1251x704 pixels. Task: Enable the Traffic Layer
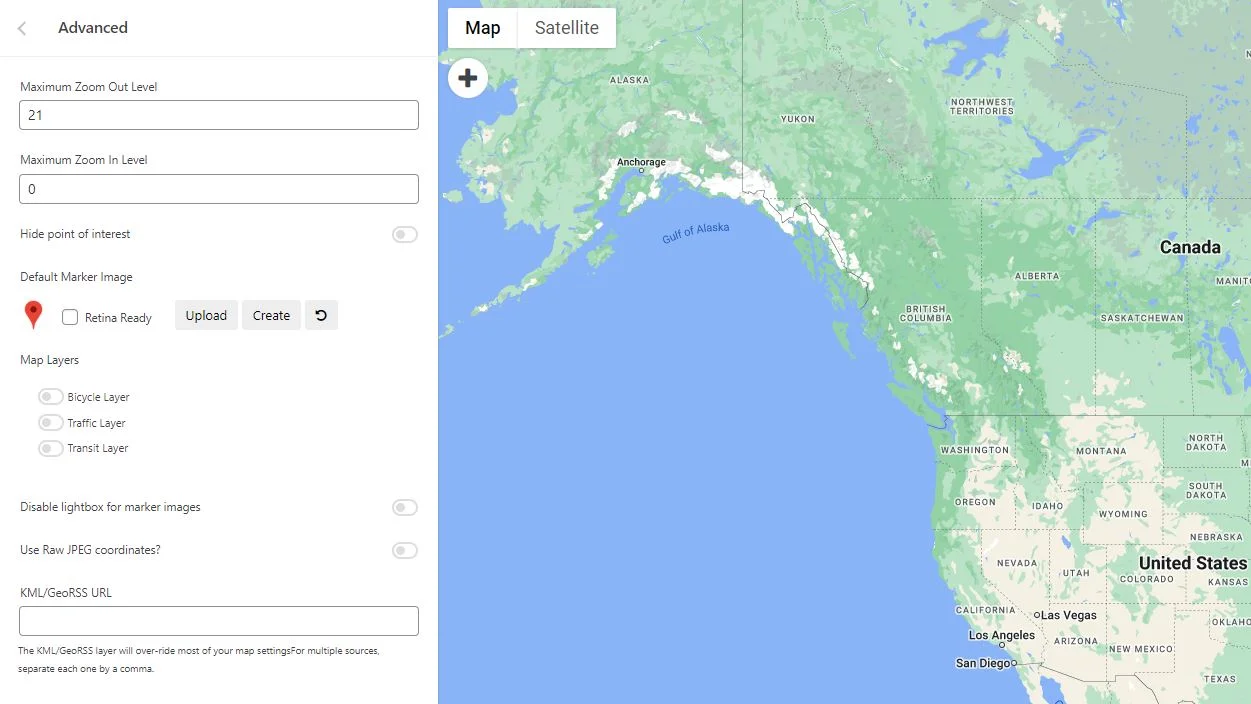click(x=50, y=422)
